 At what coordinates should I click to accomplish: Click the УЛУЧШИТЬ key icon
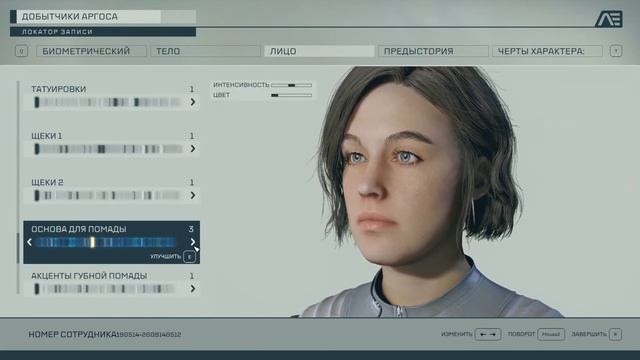click(x=189, y=257)
